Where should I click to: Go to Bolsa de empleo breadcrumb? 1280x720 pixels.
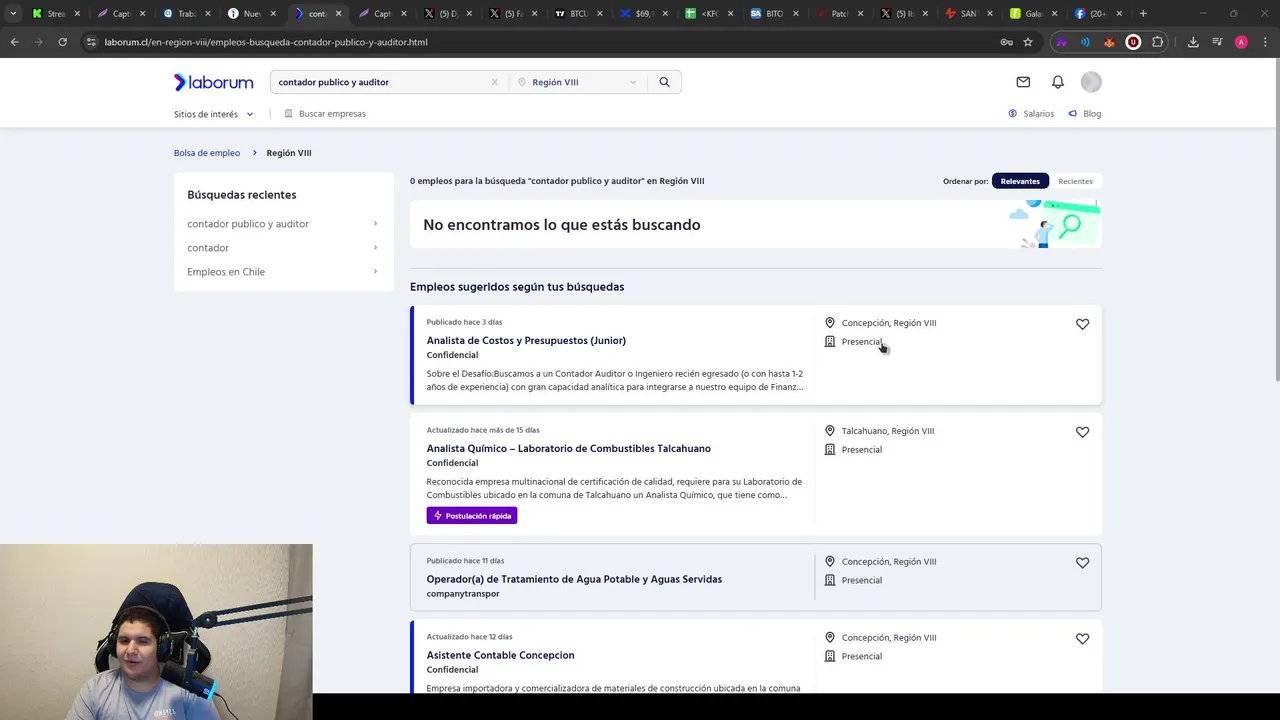coord(207,153)
